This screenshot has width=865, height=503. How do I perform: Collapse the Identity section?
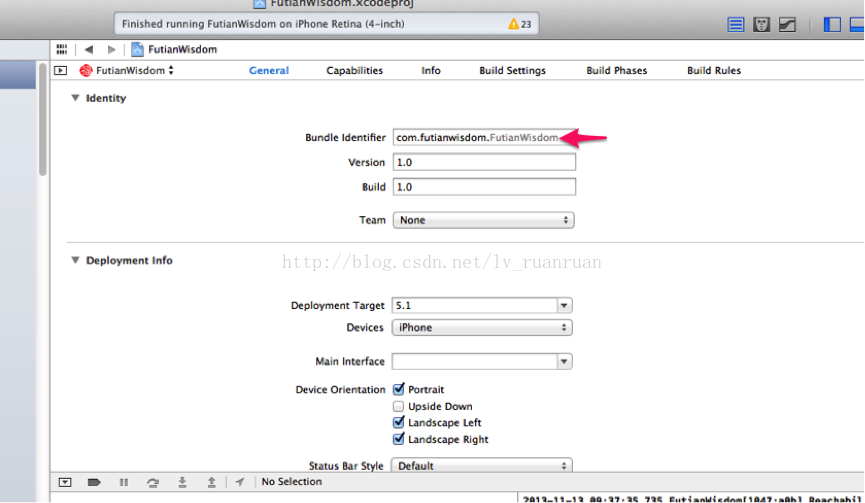coord(75,98)
